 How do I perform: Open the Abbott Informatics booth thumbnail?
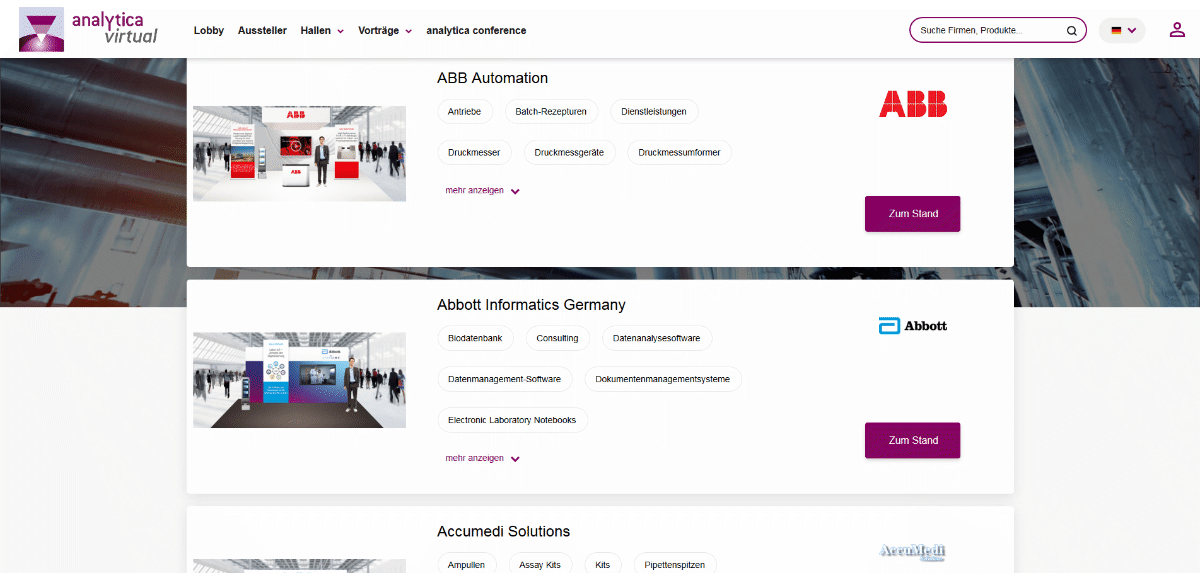pos(299,380)
